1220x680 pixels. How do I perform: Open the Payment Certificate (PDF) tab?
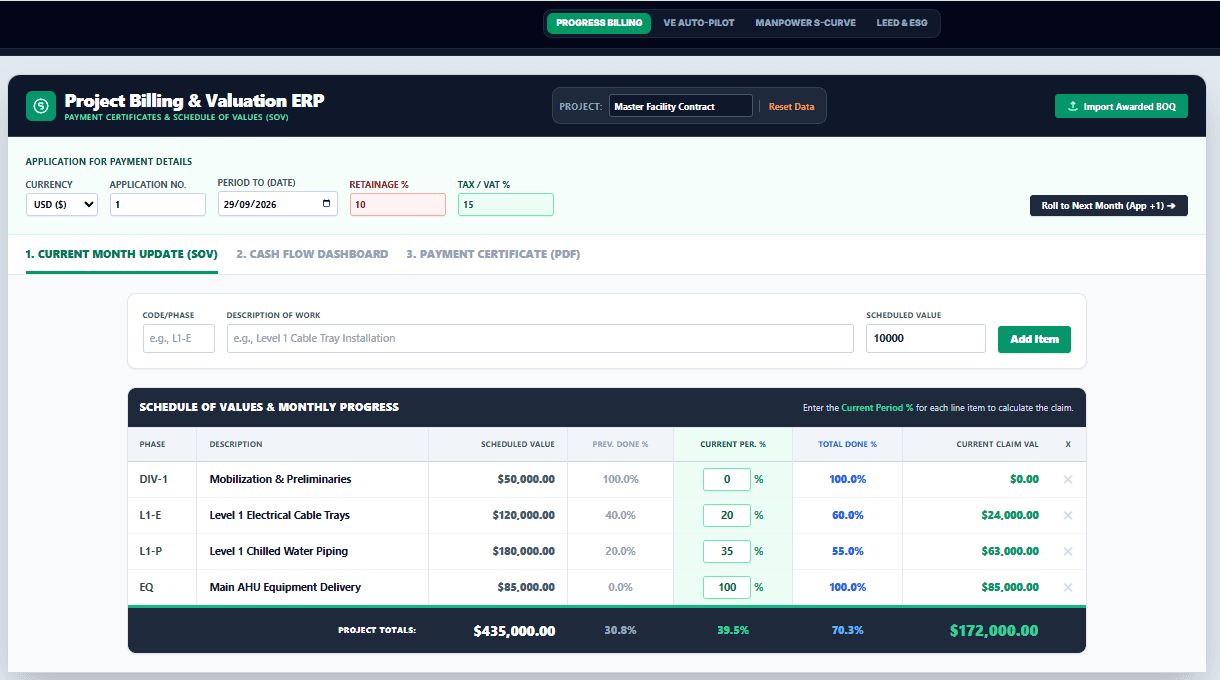click(493, 254)
